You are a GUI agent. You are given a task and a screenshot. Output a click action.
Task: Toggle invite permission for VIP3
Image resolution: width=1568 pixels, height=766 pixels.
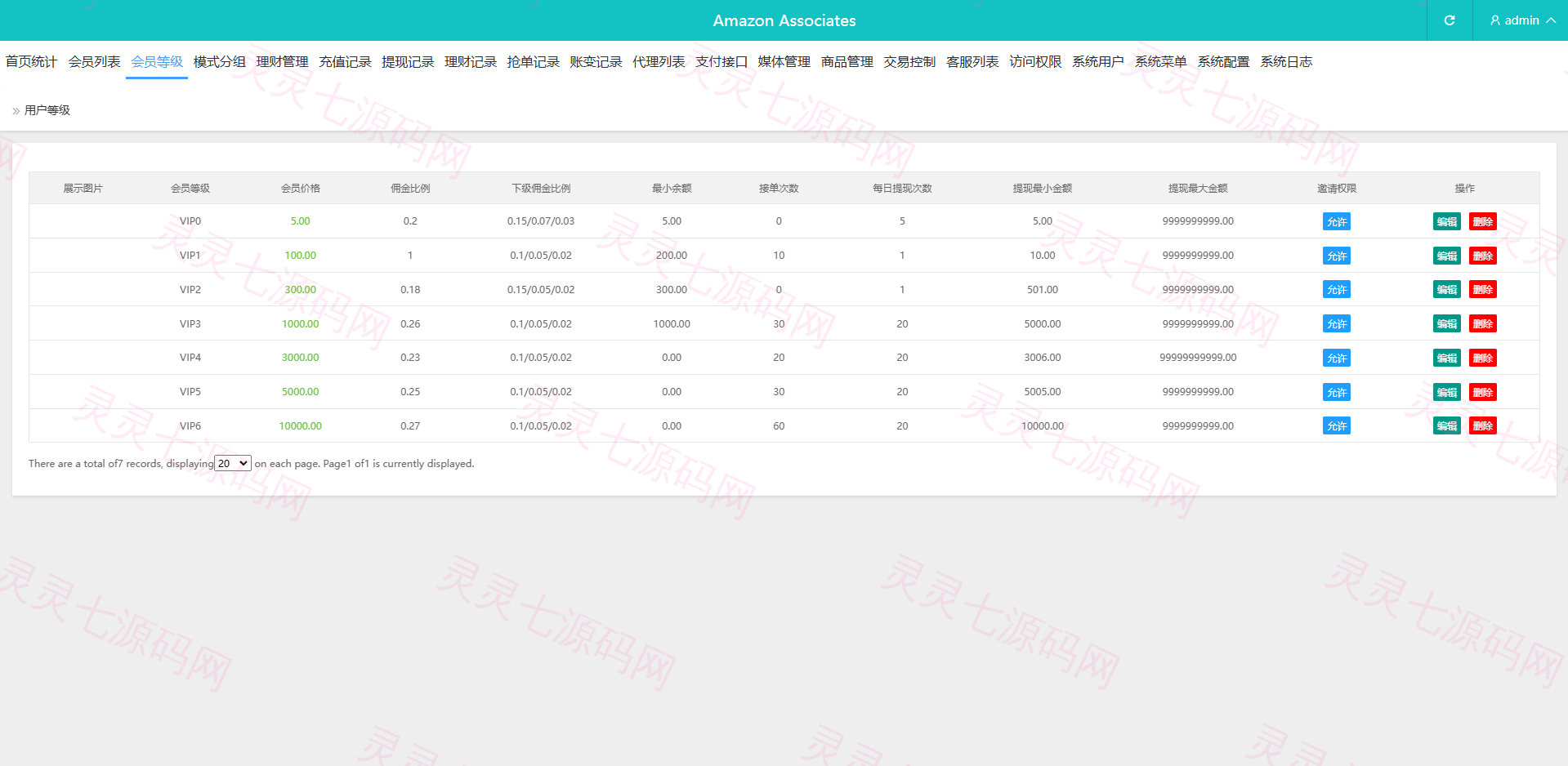1337,324
